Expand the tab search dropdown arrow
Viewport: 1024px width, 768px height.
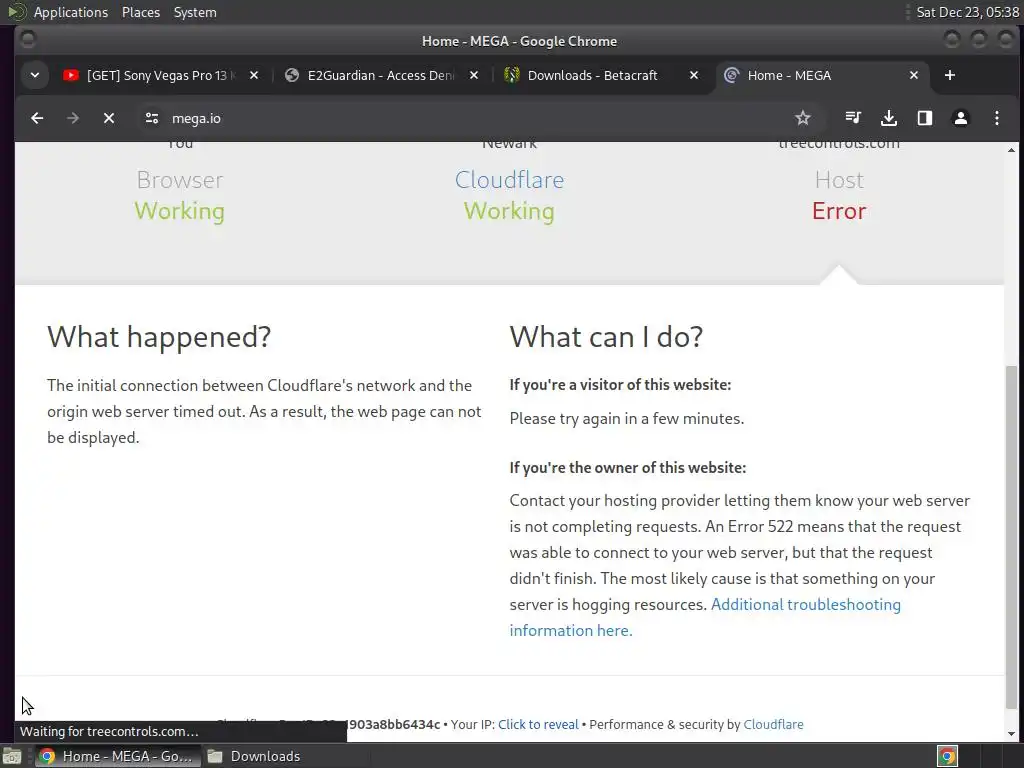click(x=35, y=76)
